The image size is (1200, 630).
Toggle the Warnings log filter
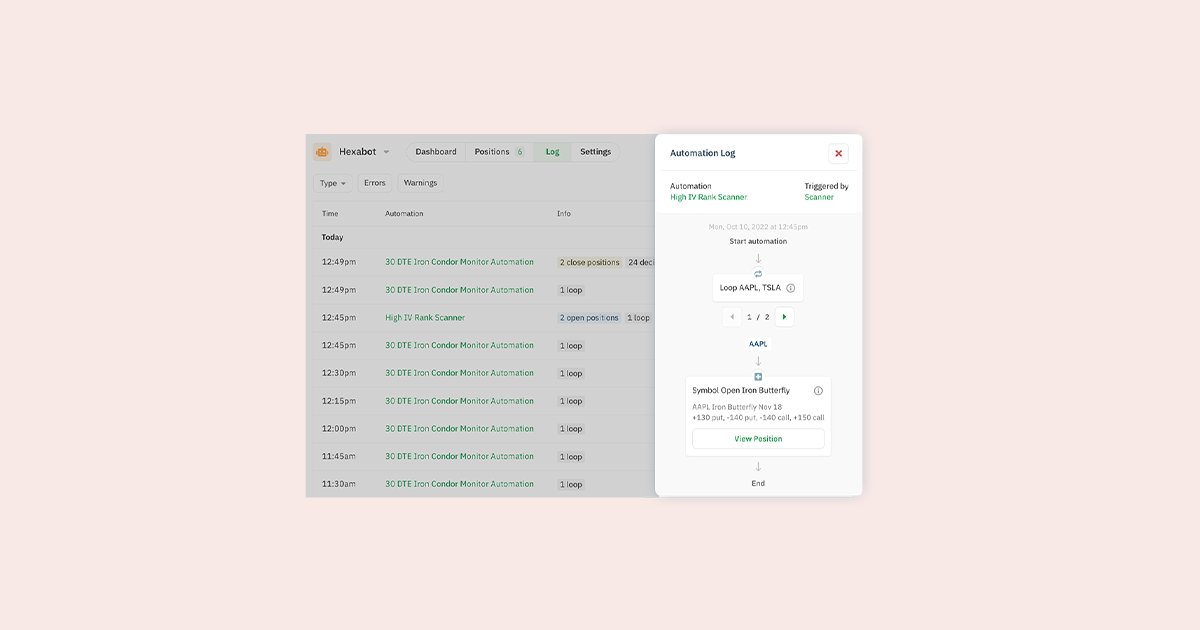point(420,183)
